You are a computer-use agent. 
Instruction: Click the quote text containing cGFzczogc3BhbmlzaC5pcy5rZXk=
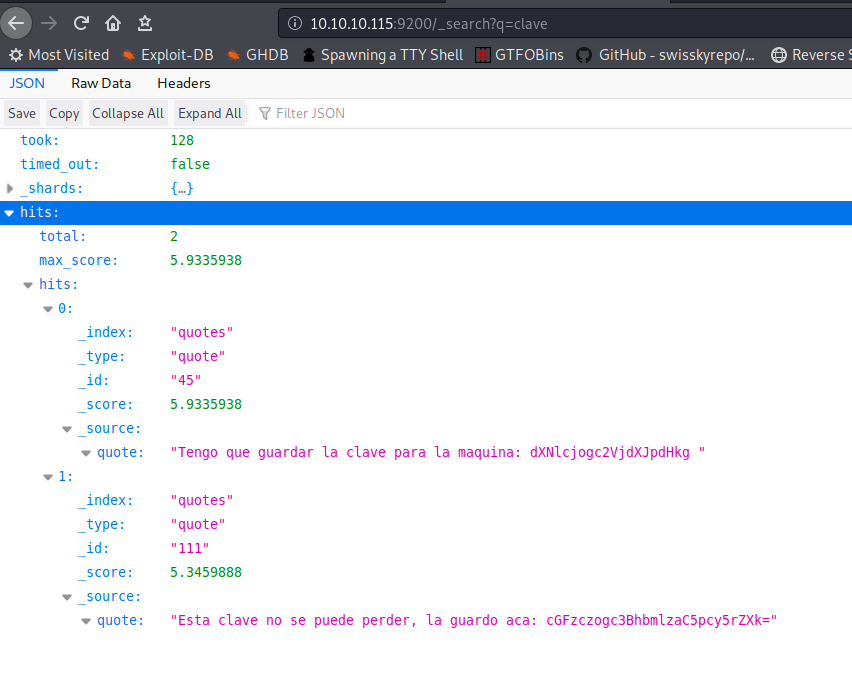tap(474, 621)
